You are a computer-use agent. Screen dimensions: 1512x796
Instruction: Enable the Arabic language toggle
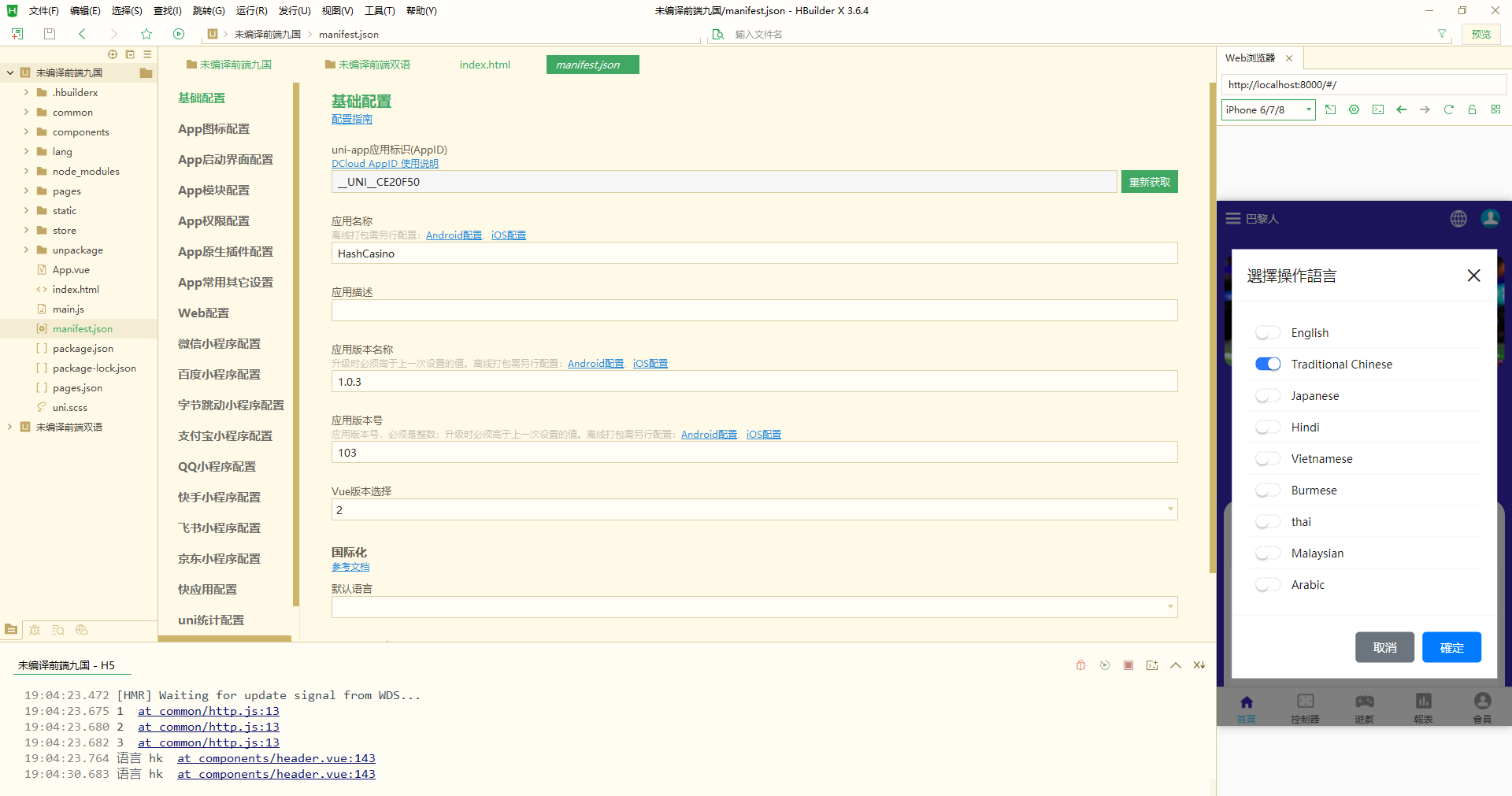[x=1268, y=585]
